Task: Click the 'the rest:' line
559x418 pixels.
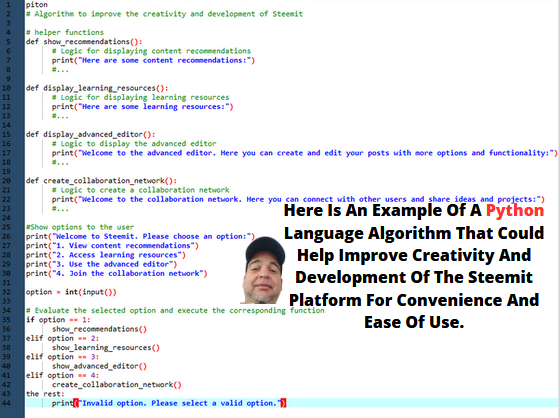Action: 45,394
